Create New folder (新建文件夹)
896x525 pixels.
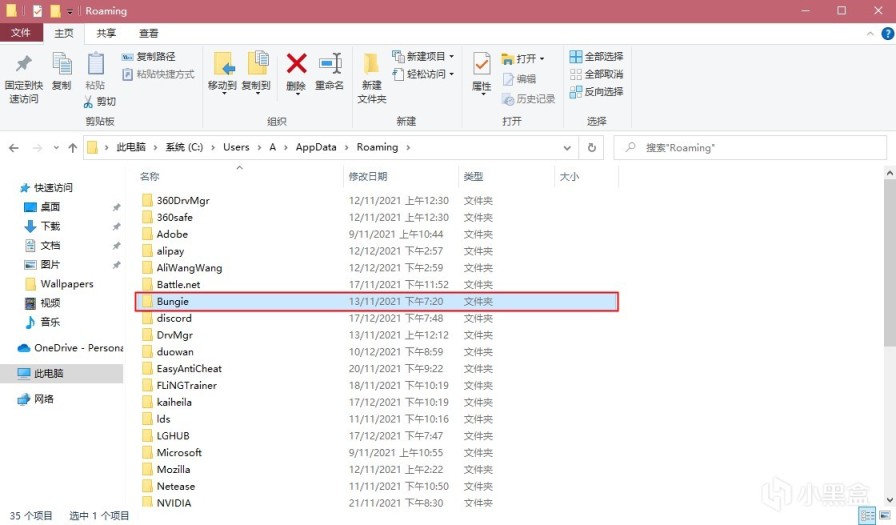point(372,77)
